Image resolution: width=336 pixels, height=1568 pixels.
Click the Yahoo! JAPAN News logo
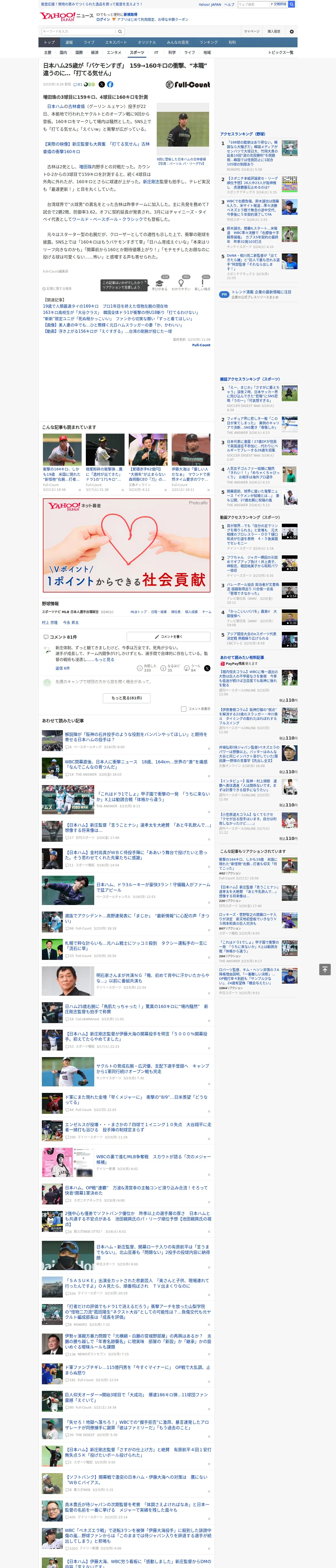click(x=66, y=16)
